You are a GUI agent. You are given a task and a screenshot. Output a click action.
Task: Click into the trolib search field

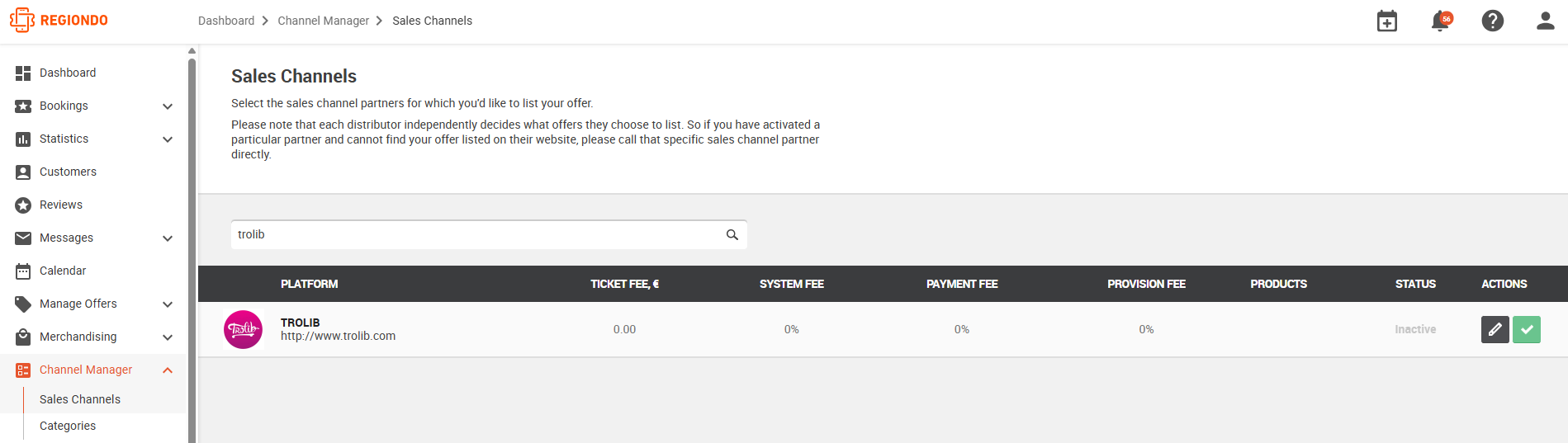[477, 235]
